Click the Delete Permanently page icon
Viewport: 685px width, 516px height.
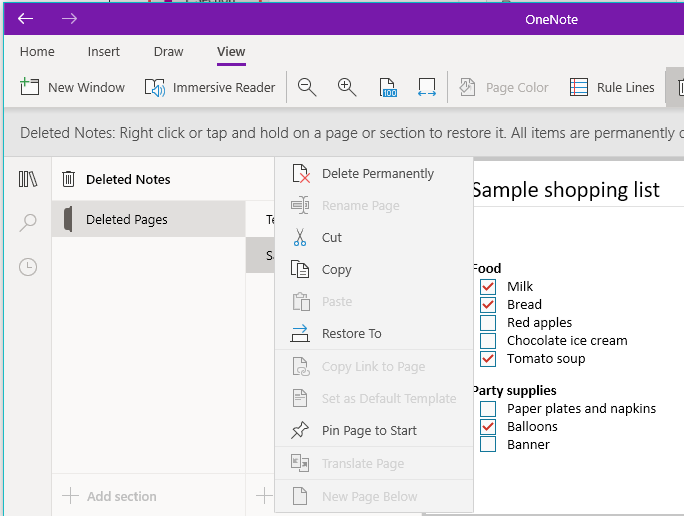[301, 173]
